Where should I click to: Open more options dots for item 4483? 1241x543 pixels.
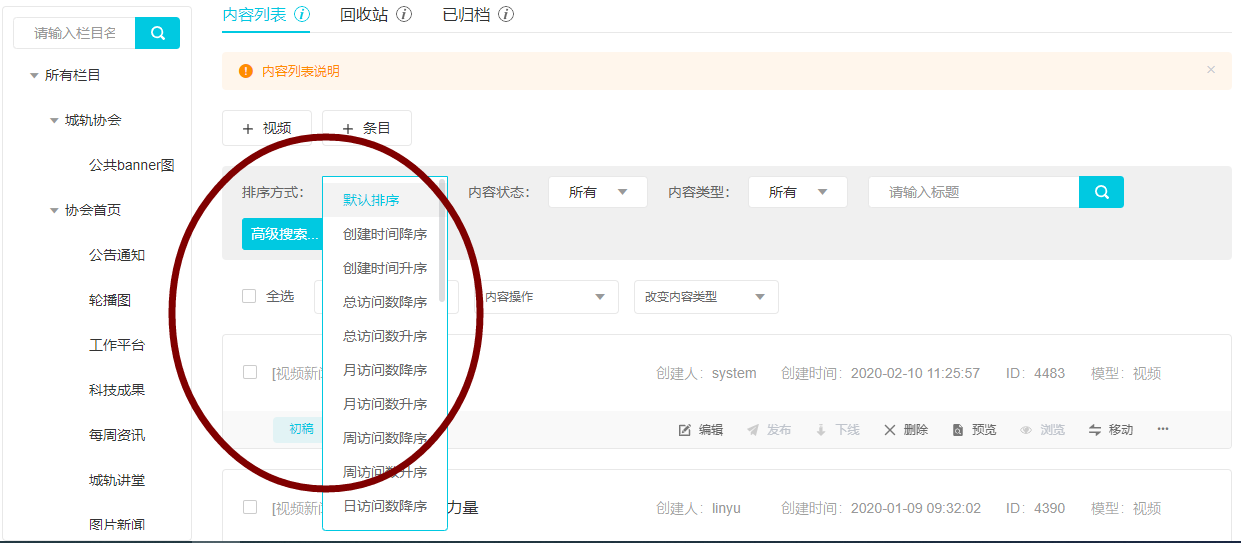(1163, 430)
